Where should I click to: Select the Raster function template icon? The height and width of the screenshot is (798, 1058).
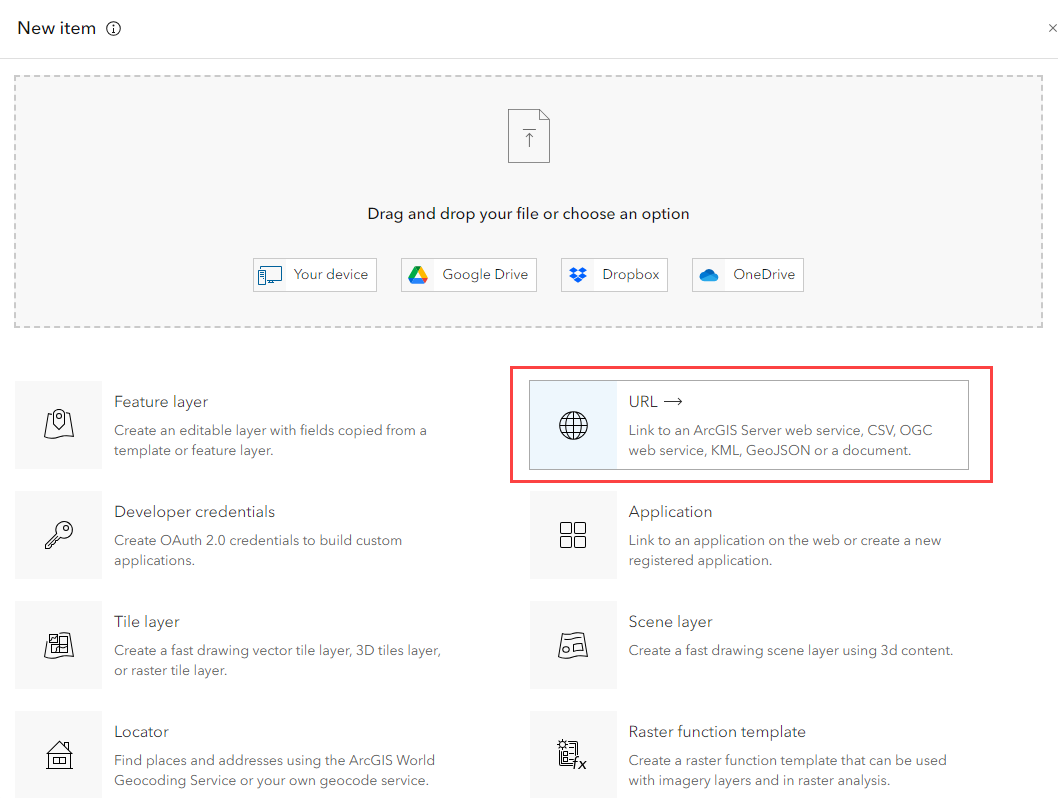coord(573,755)
